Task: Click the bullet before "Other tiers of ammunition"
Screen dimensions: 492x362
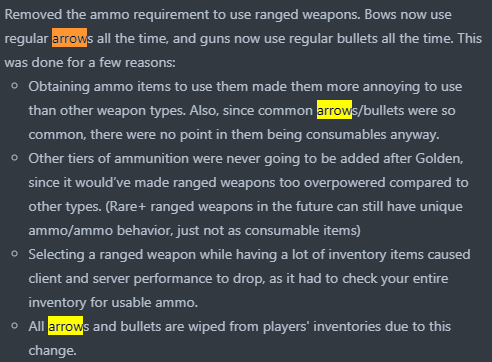Action: [x=15, y=158]
